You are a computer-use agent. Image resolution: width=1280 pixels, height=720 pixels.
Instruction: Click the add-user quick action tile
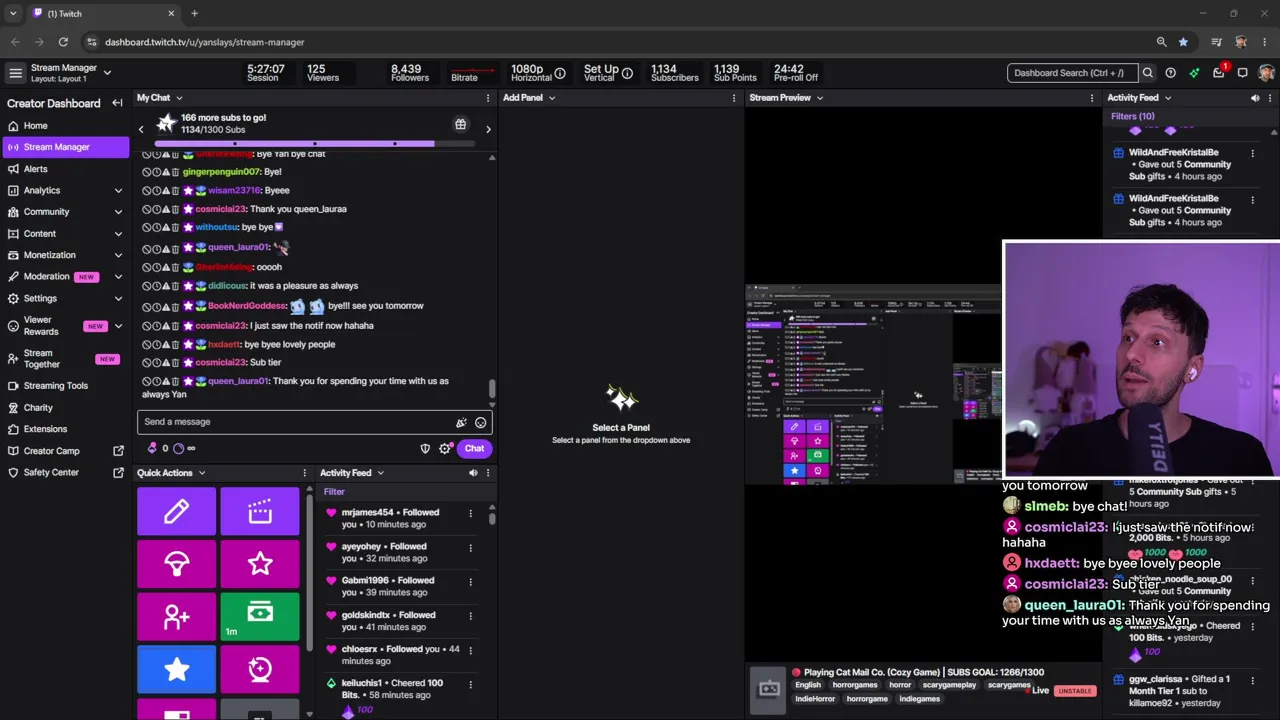coord(176,617)
